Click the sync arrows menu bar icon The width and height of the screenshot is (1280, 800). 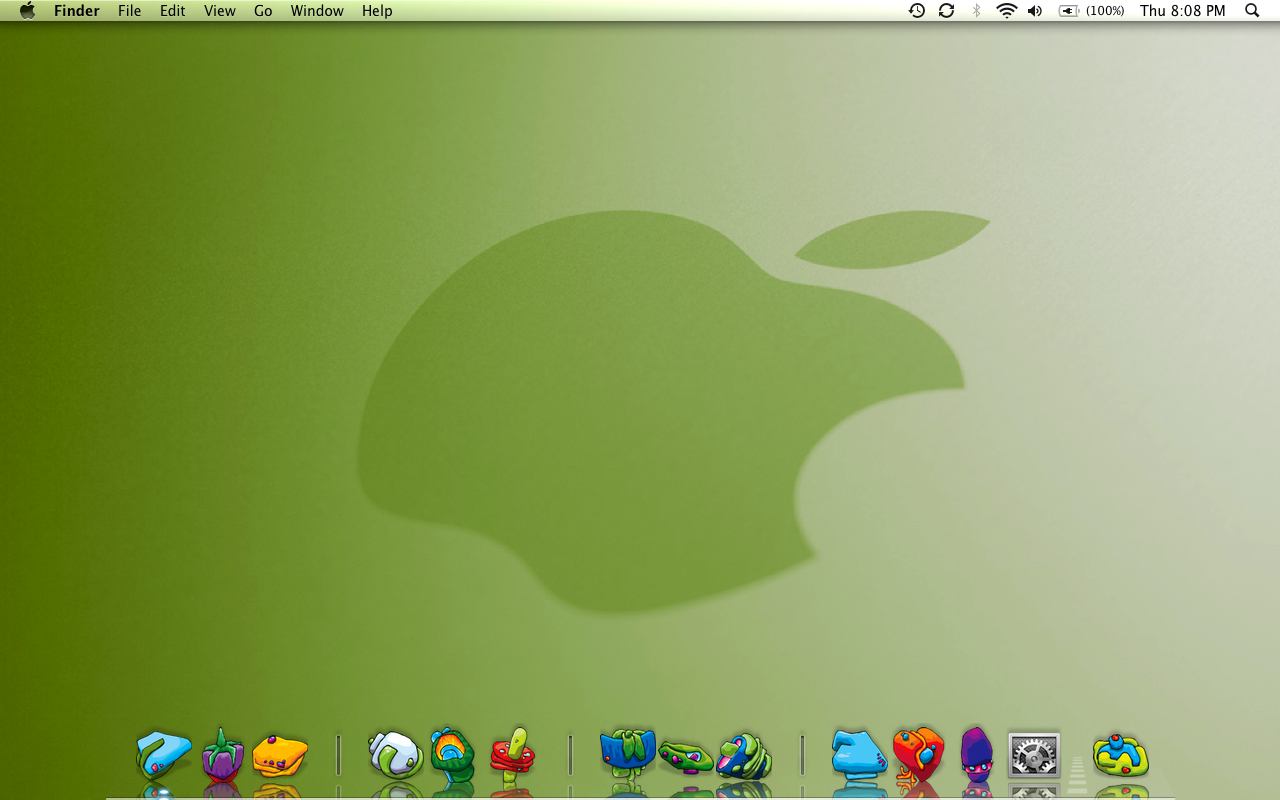point(946,11)
